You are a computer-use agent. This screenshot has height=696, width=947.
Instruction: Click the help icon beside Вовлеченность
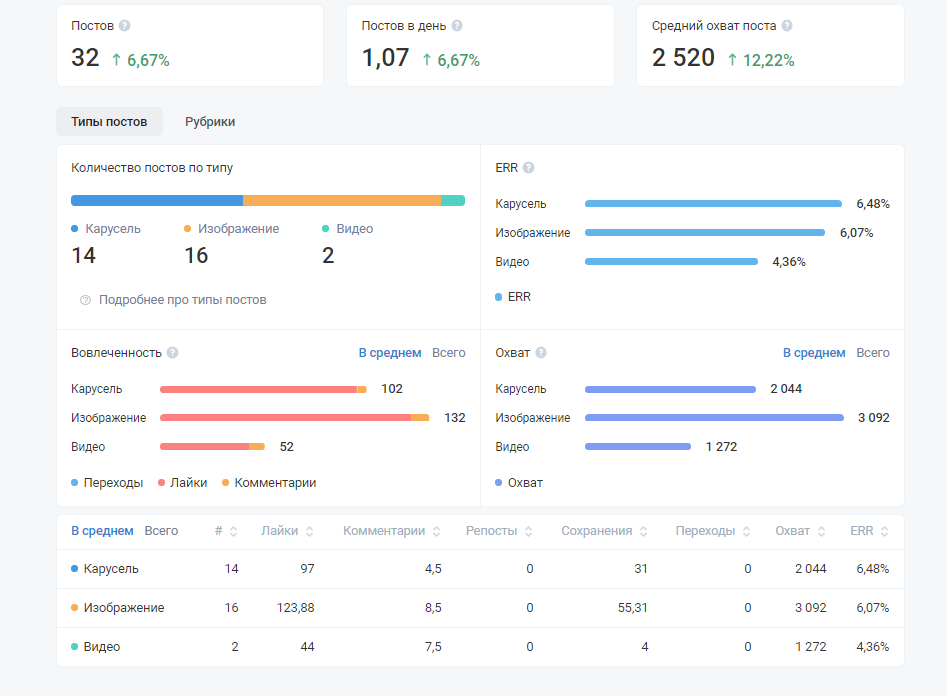pyautogui.click(x=173, y=352)
